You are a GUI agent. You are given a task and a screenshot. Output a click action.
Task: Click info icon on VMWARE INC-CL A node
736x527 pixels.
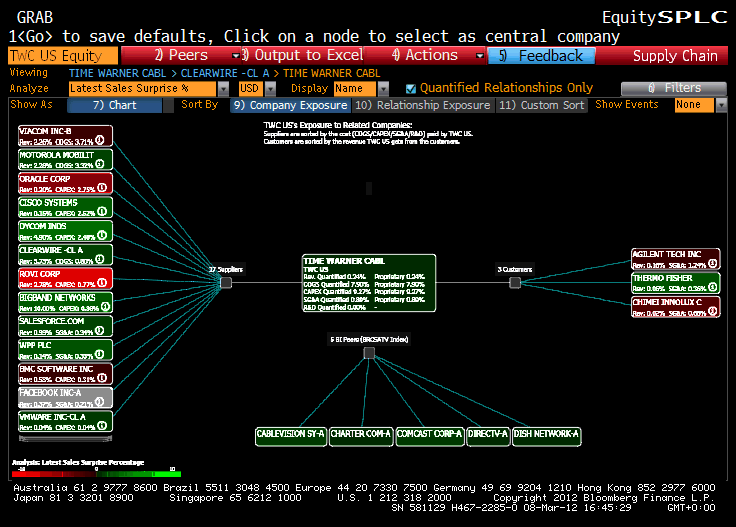pyautogui.click(x=102, y=426)
